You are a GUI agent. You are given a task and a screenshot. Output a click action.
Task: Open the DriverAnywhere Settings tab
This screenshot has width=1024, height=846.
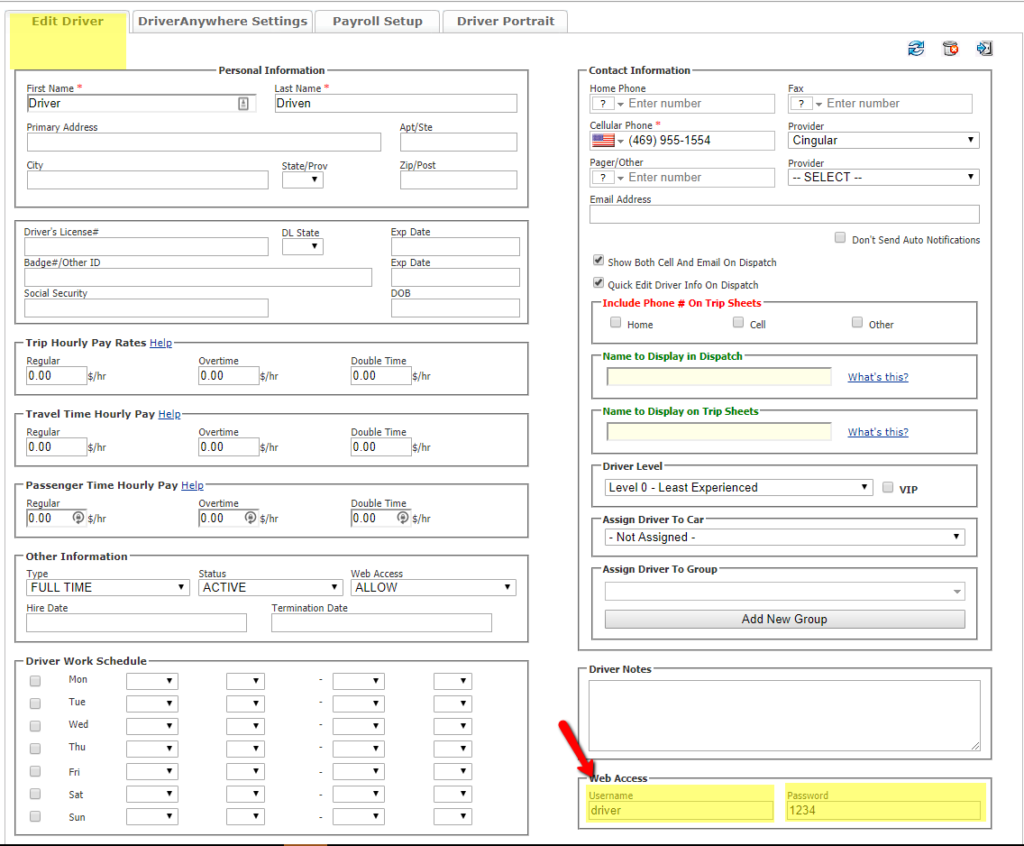coord(222,21)
